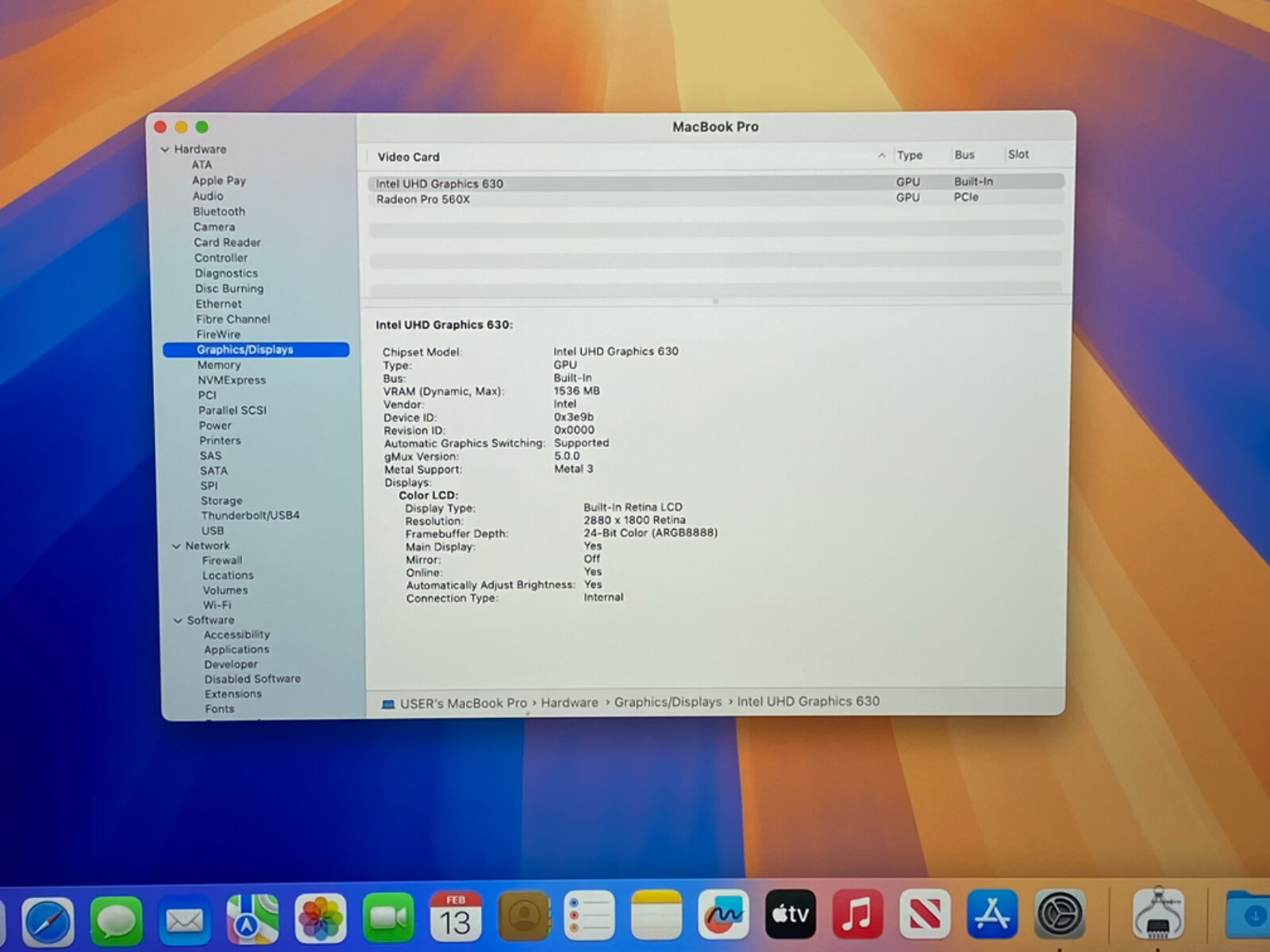Image resolution: width=1270 pixels, height=952 pixels.
Task: Open the Freeform app icon
Action: point(723,916)
